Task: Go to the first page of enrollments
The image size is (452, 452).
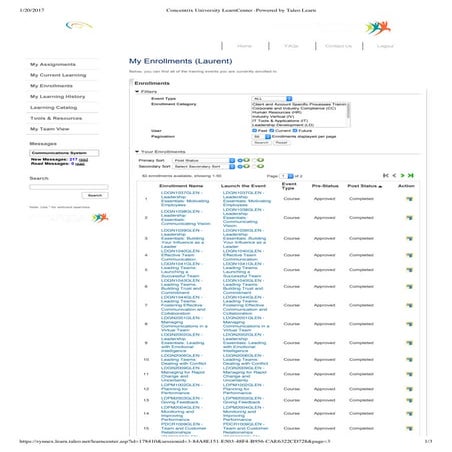Action: click(386, 175)
